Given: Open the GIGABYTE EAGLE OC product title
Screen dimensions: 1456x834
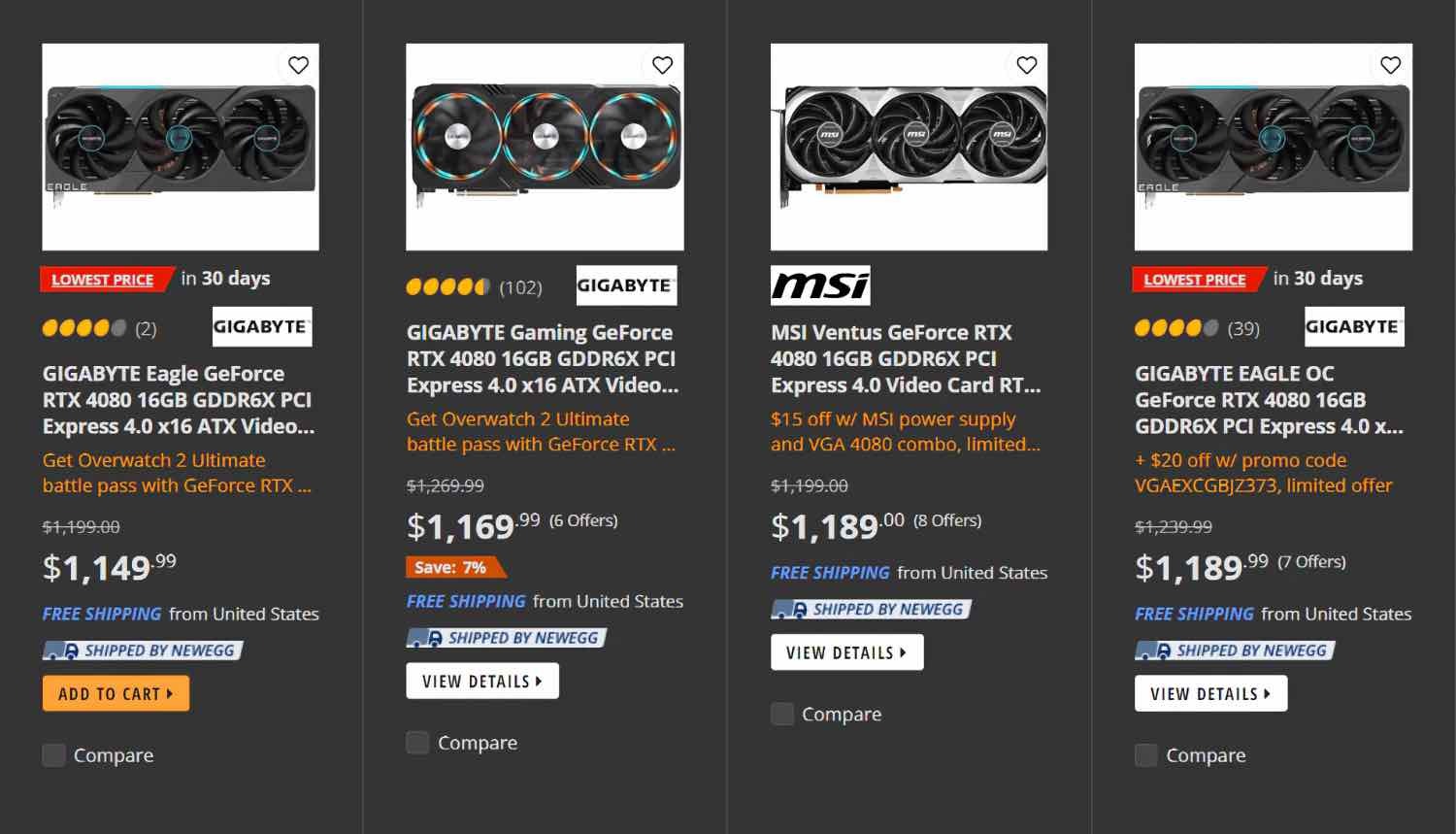Looking at the screenshot, I should (1268, 400).
